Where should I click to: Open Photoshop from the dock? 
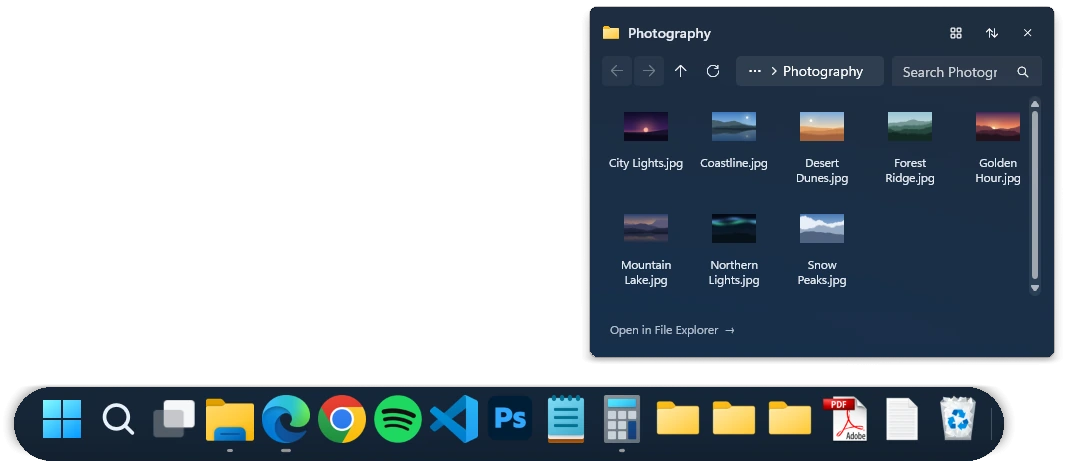pos(509,419)
